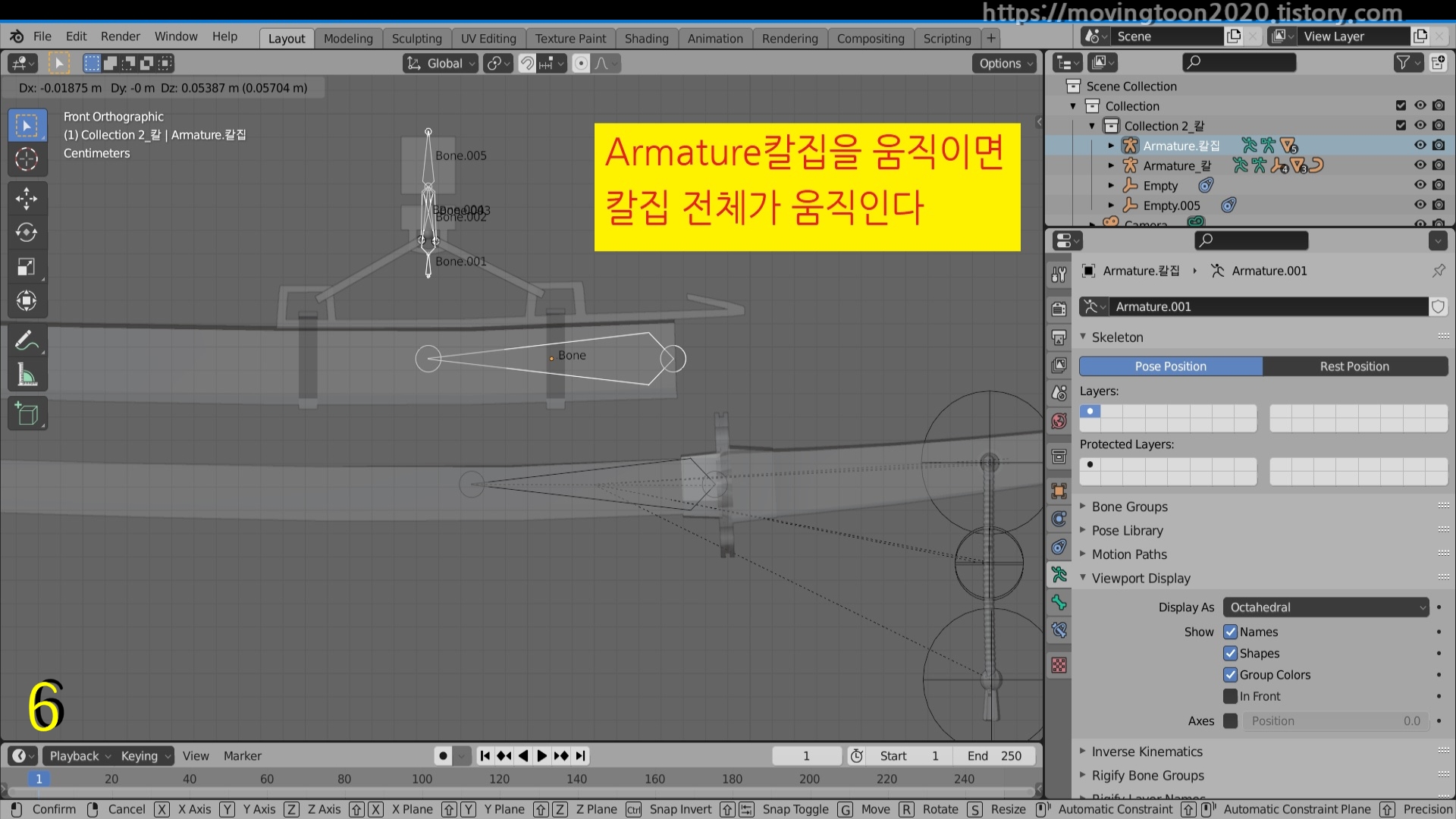Expand the Inverse Kinematics panel

[x=1147, y=752]
